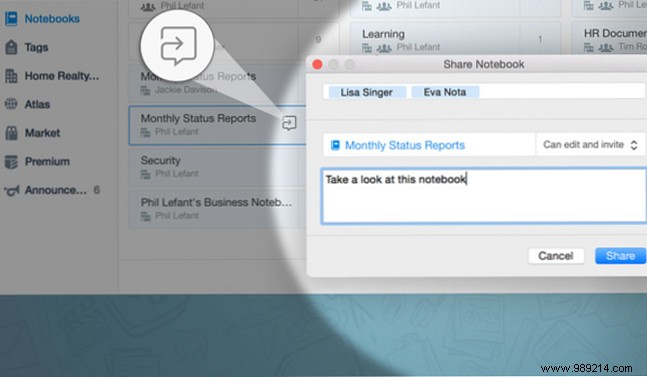Viewport: 647px width, 377px height.
Task: Click the Atlas globe icon
Action: (11, 104)
